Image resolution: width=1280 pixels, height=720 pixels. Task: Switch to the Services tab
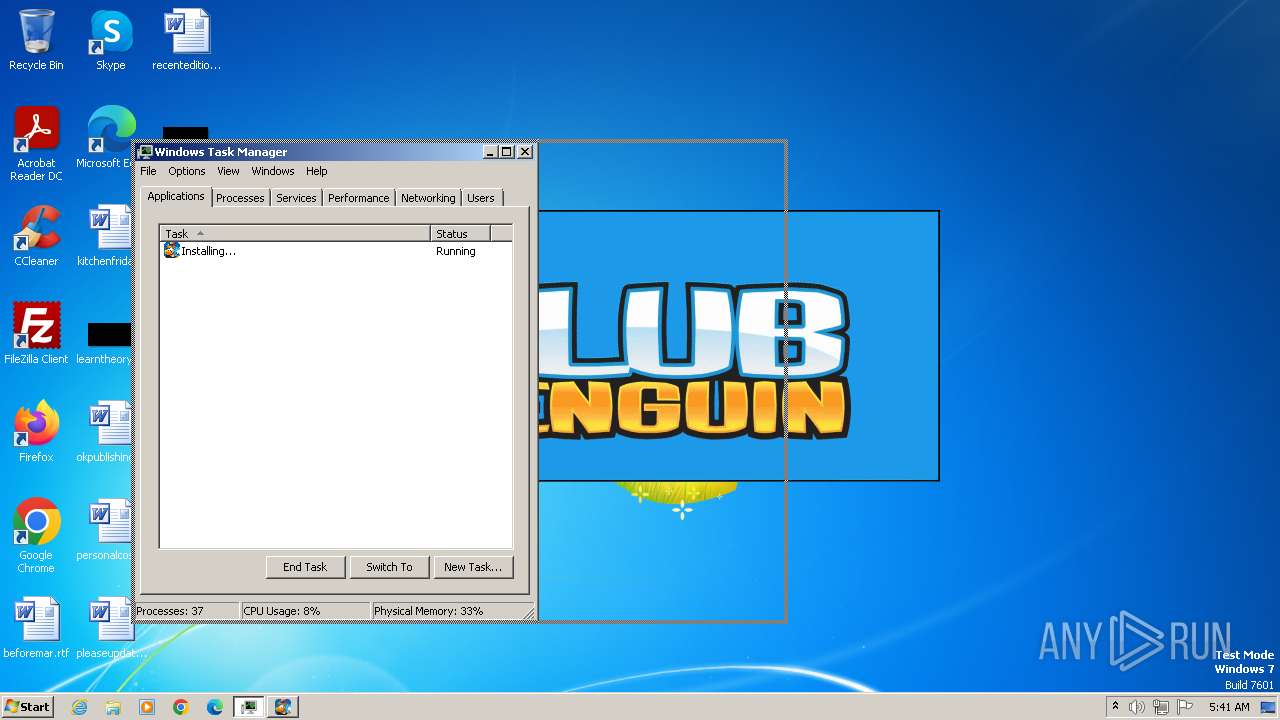tap(296, 198)
